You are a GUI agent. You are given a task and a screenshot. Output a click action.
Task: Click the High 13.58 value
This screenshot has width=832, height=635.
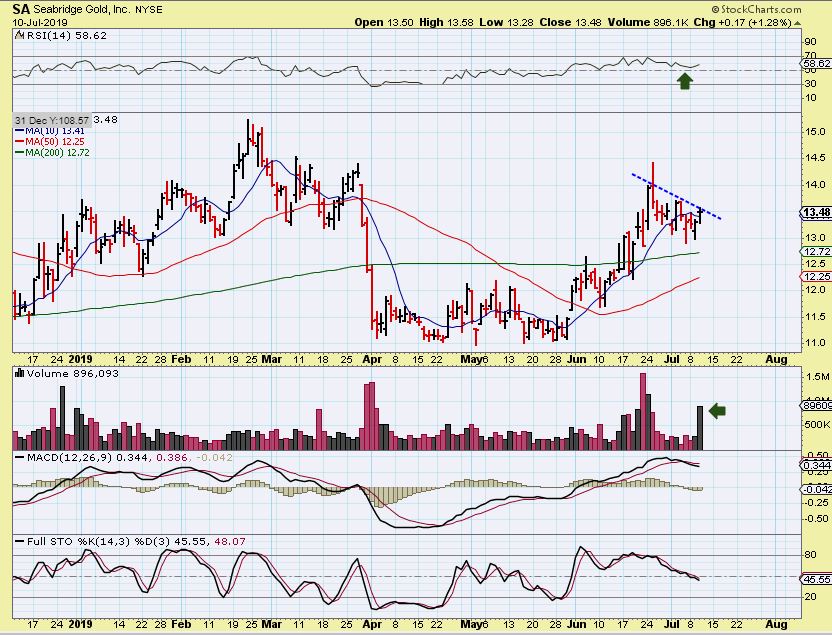point(446,22)
